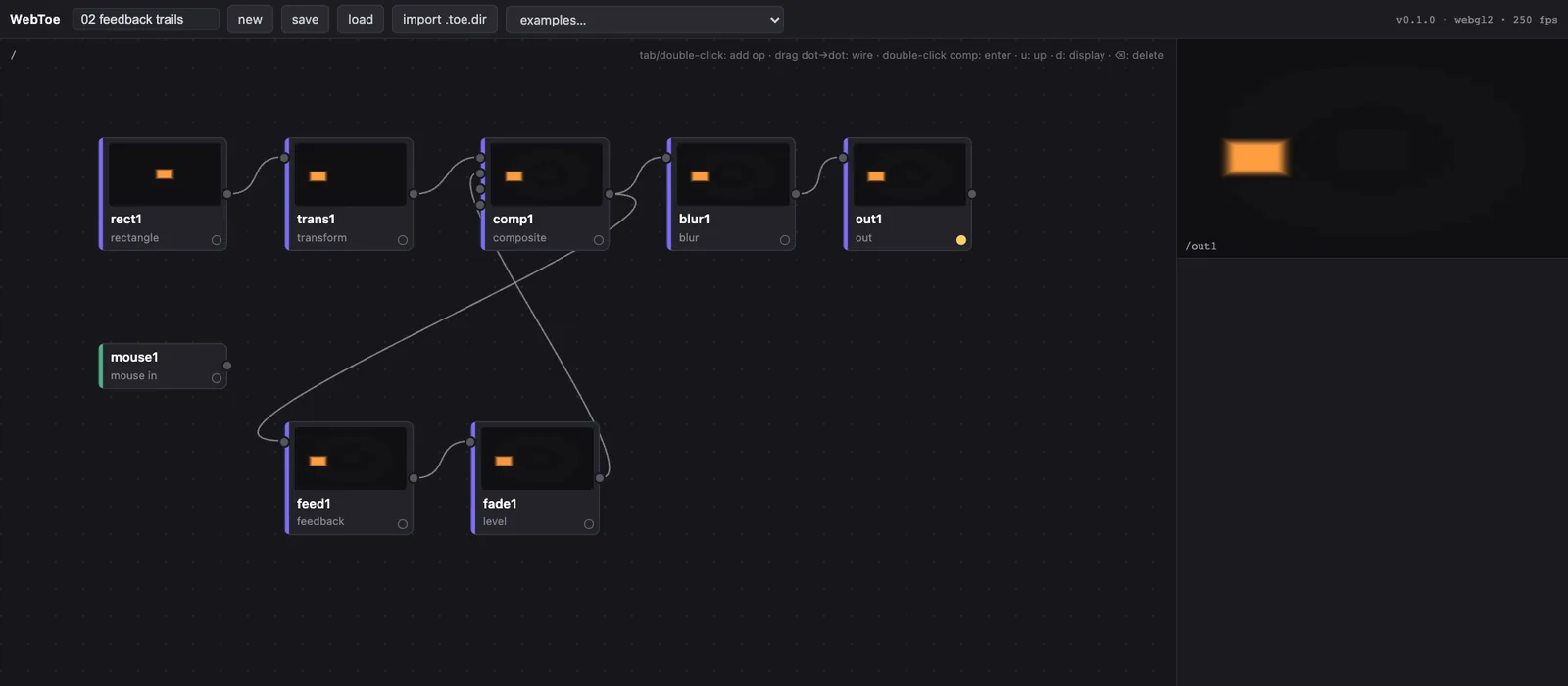The height and width of the screenshot is (686, 1568).
Task: Click trans1 output connector dot
Action: click(414, 194)
